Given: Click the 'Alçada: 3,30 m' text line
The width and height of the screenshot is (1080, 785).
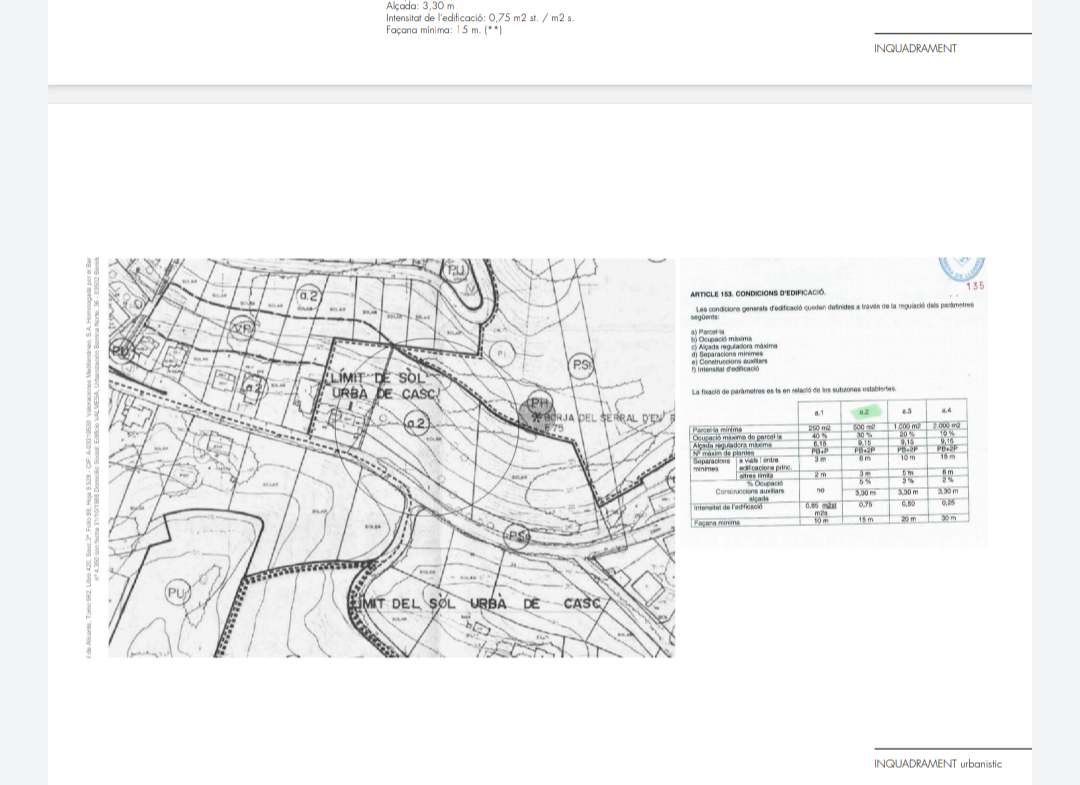Looking at the screenshot, I should point(420,6).
